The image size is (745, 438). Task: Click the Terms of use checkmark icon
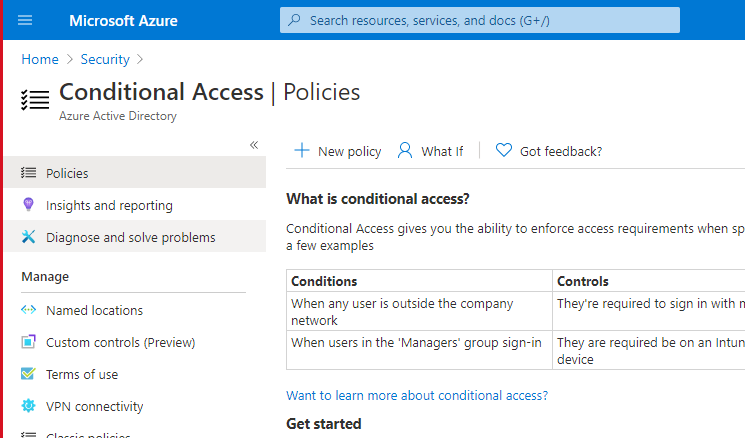pos(28,373)
